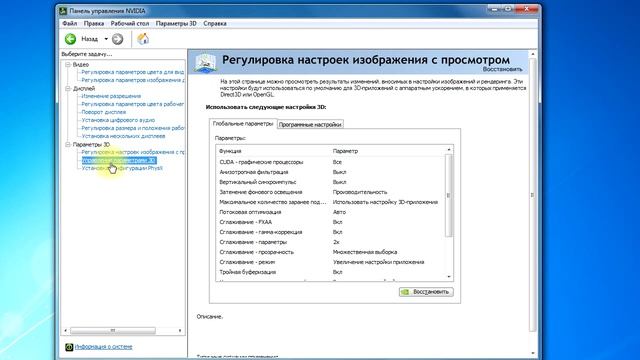640x360 pixels.
Task: Select the Сглаживание - FXAA row
Action: (331, 222)
